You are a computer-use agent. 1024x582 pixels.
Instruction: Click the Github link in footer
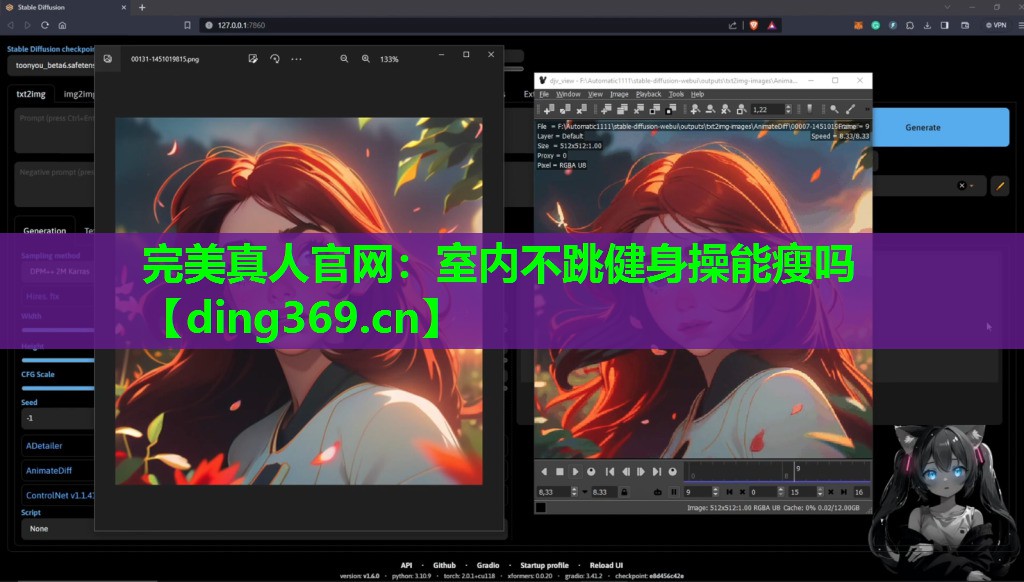[x=444, y=565]
